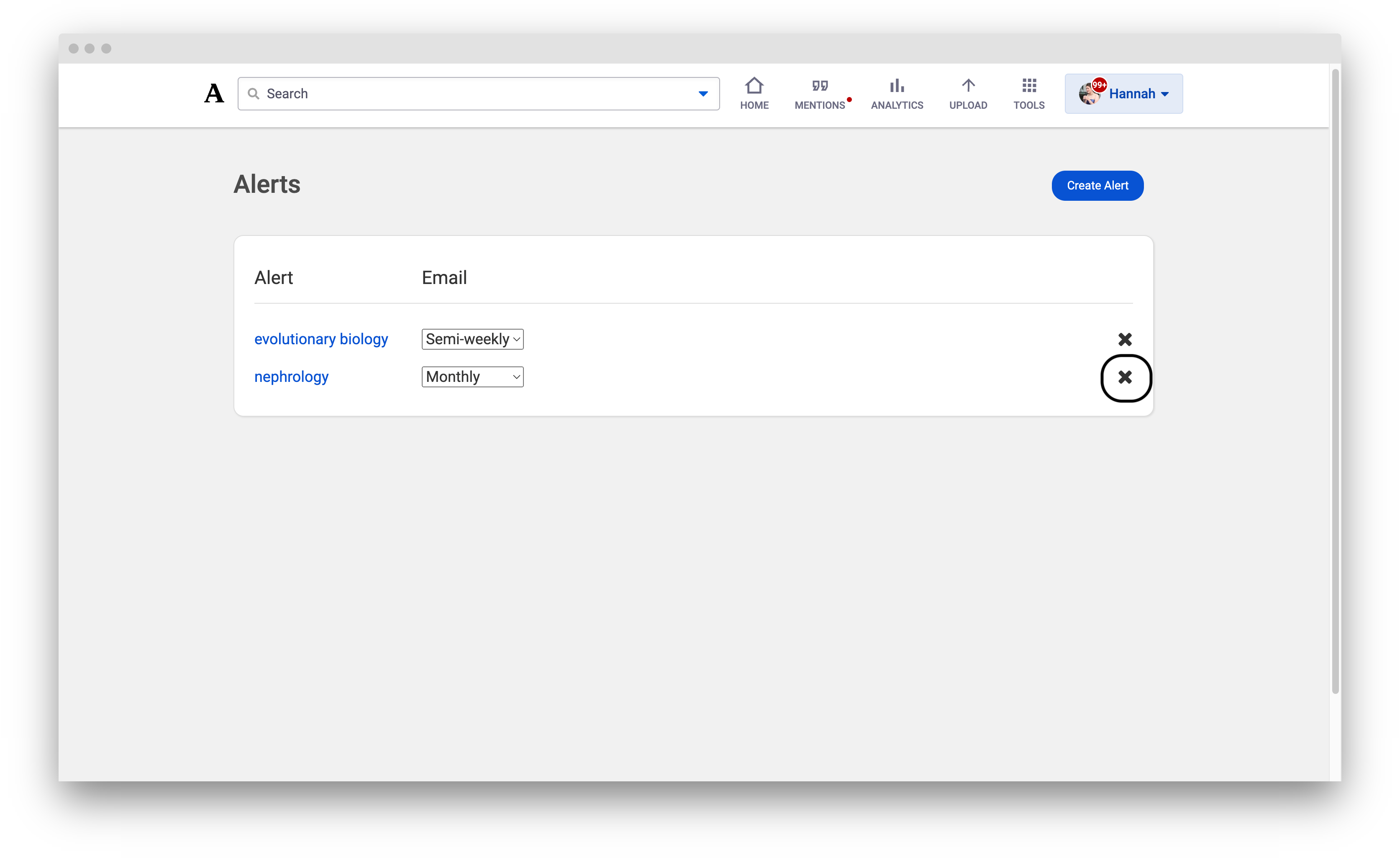
Task: Delete the nephrology alert
Action: 1124,377
